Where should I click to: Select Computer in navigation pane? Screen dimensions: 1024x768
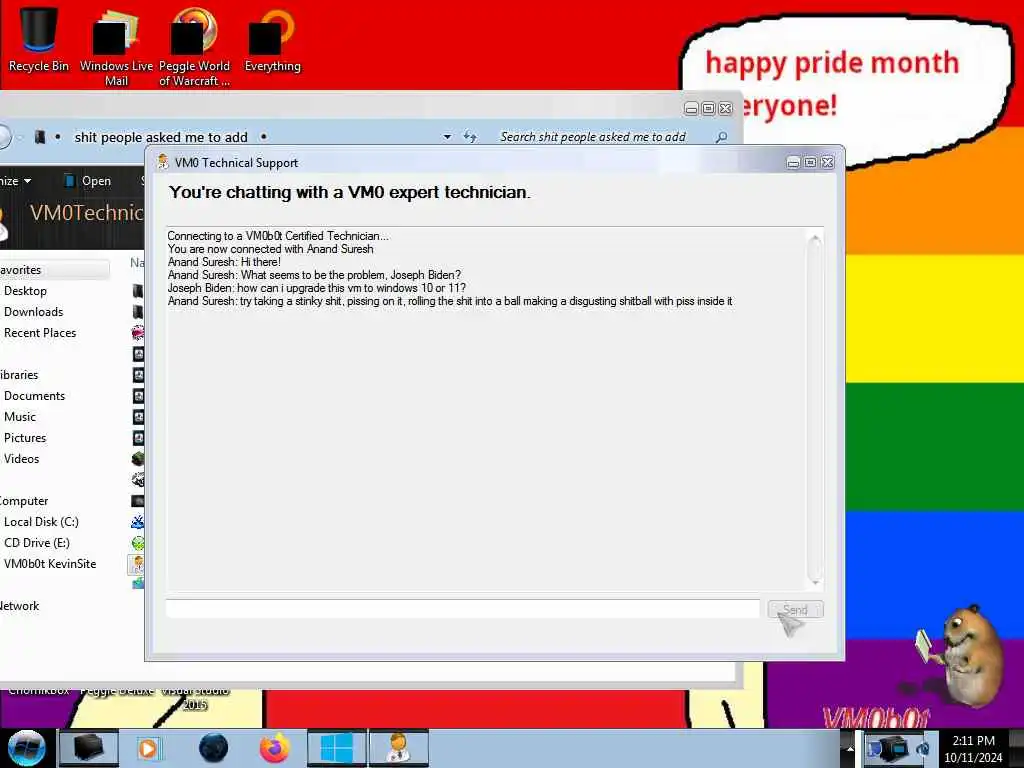point(24,501)
